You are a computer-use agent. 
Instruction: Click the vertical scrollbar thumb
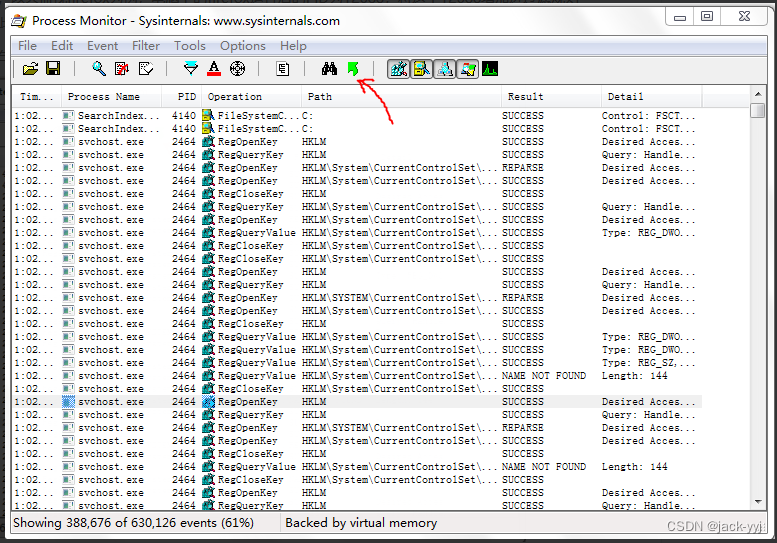pos(758,110)
